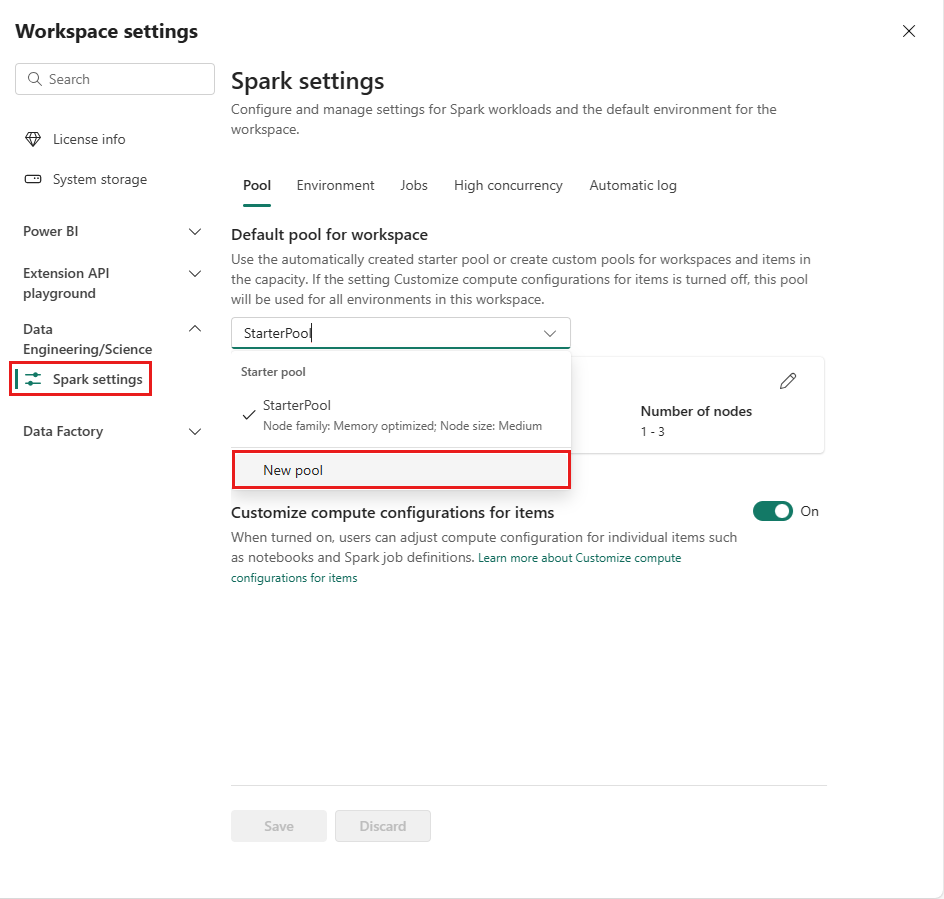The image size is (944, 899).
Task: Close the Workspace settings dialog
Action: pos(908,31)
